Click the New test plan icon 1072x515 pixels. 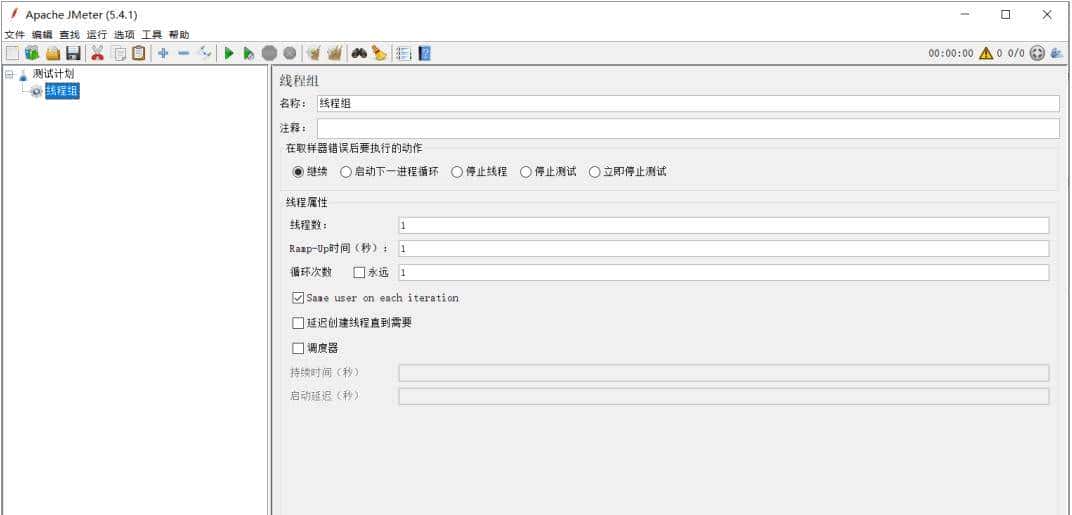pos(12,53)
